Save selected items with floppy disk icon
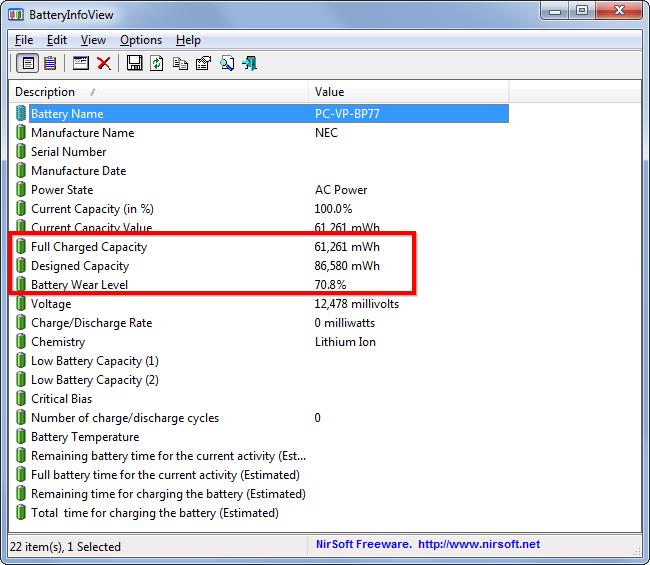The width and height of the screenshot is (650, 565). point(135,64)
